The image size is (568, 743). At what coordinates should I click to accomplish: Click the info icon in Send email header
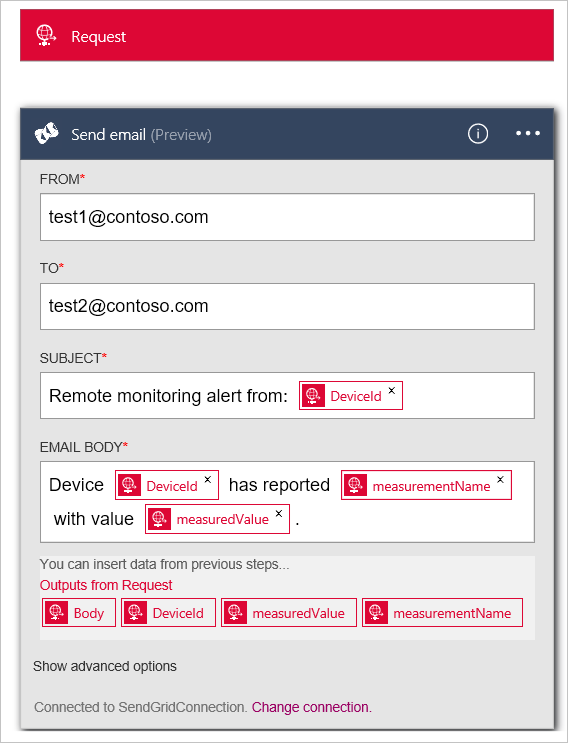tap(478, 134)
